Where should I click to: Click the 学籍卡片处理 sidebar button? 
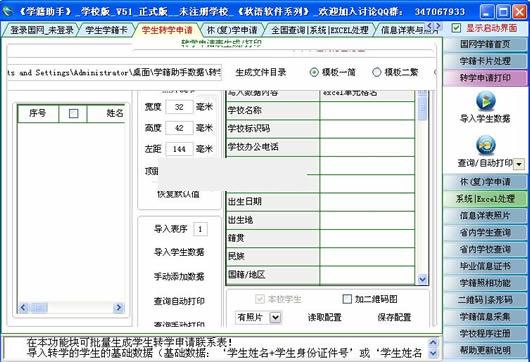pyautogui.click(x=485, y=61)
